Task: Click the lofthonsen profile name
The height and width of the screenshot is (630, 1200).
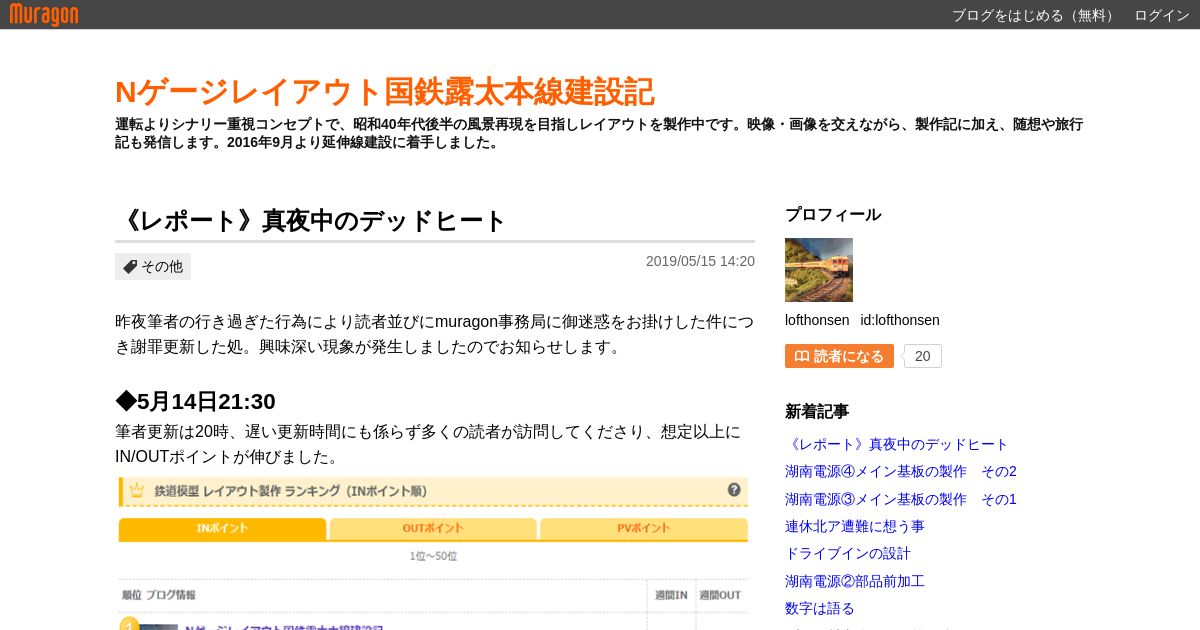Action: (x=817, y=320)
